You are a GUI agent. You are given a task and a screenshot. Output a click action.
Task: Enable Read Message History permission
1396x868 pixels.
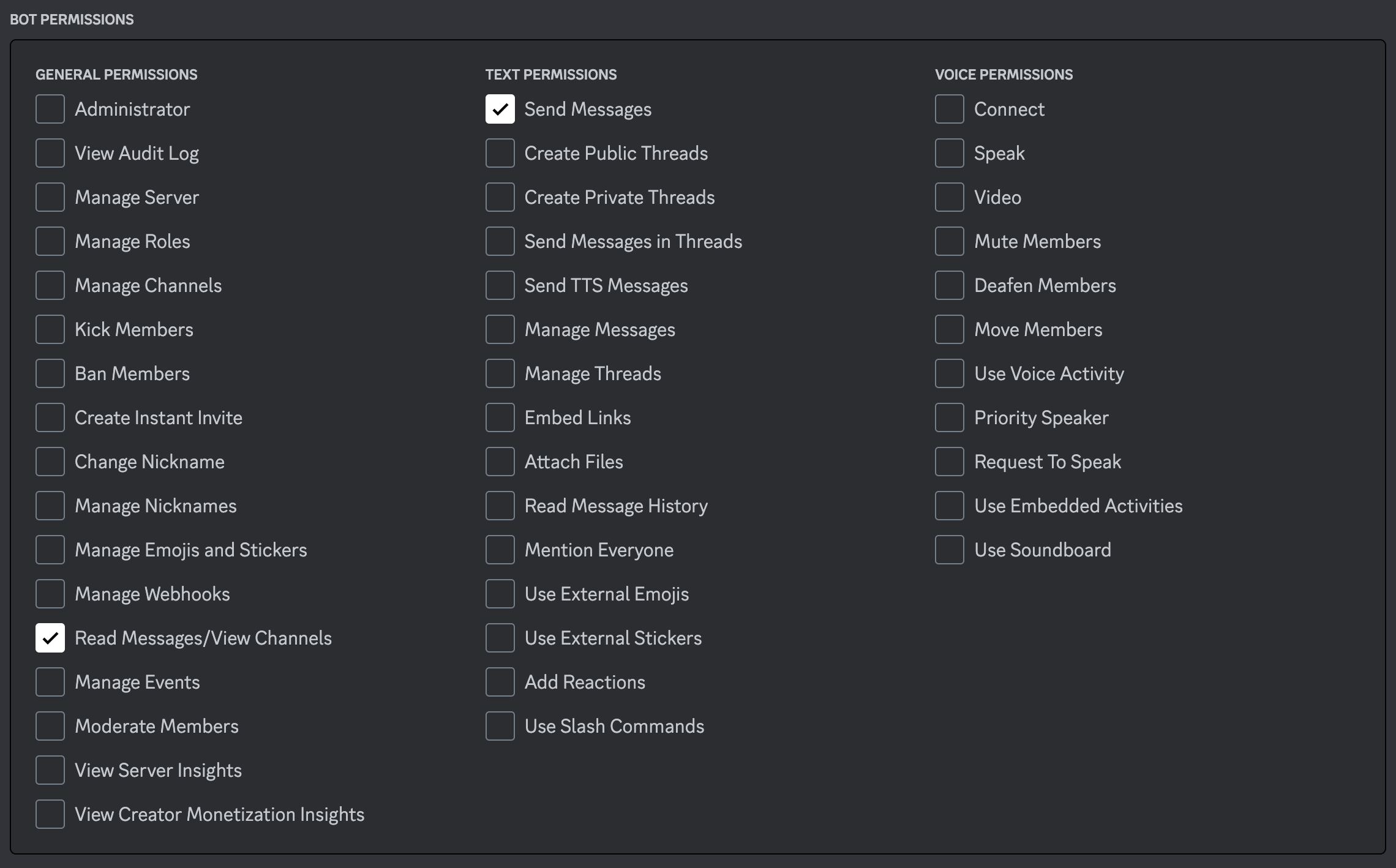click(x=500, y=506)
